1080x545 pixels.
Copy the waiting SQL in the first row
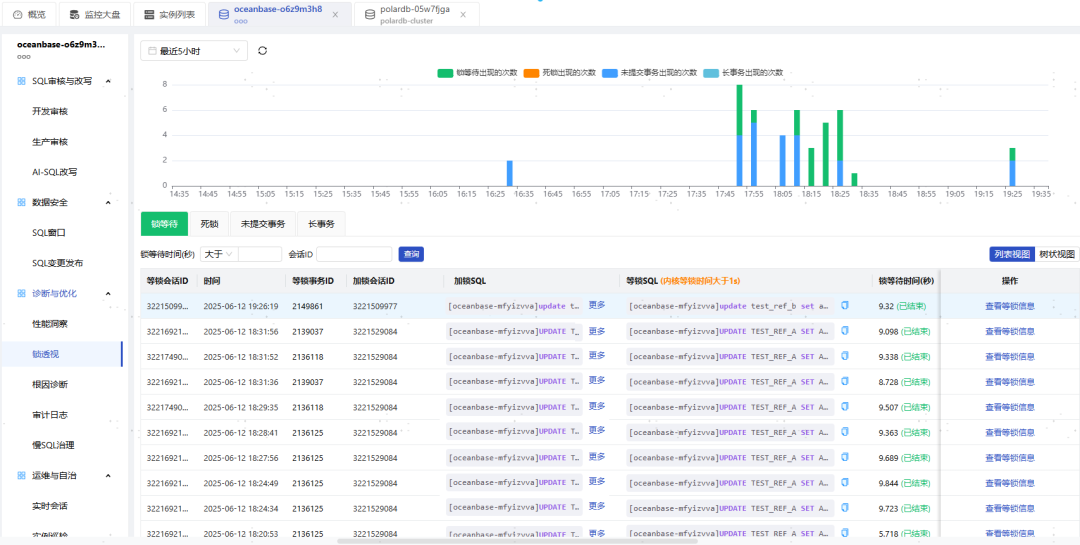844,305
